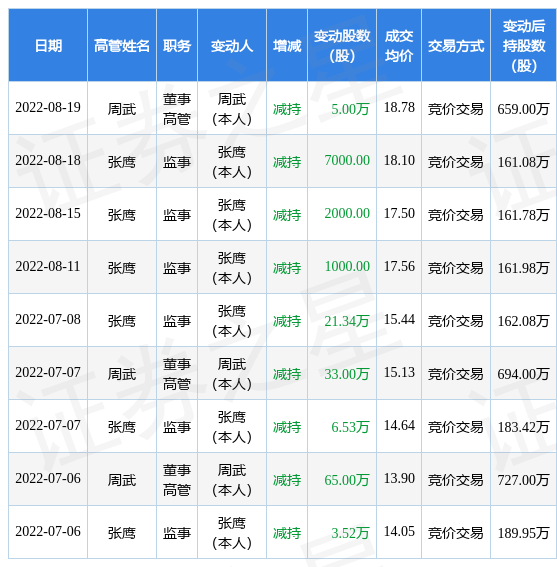Click the 7000.00 shares value
557x567 pixels.
(x=347, y=160)
